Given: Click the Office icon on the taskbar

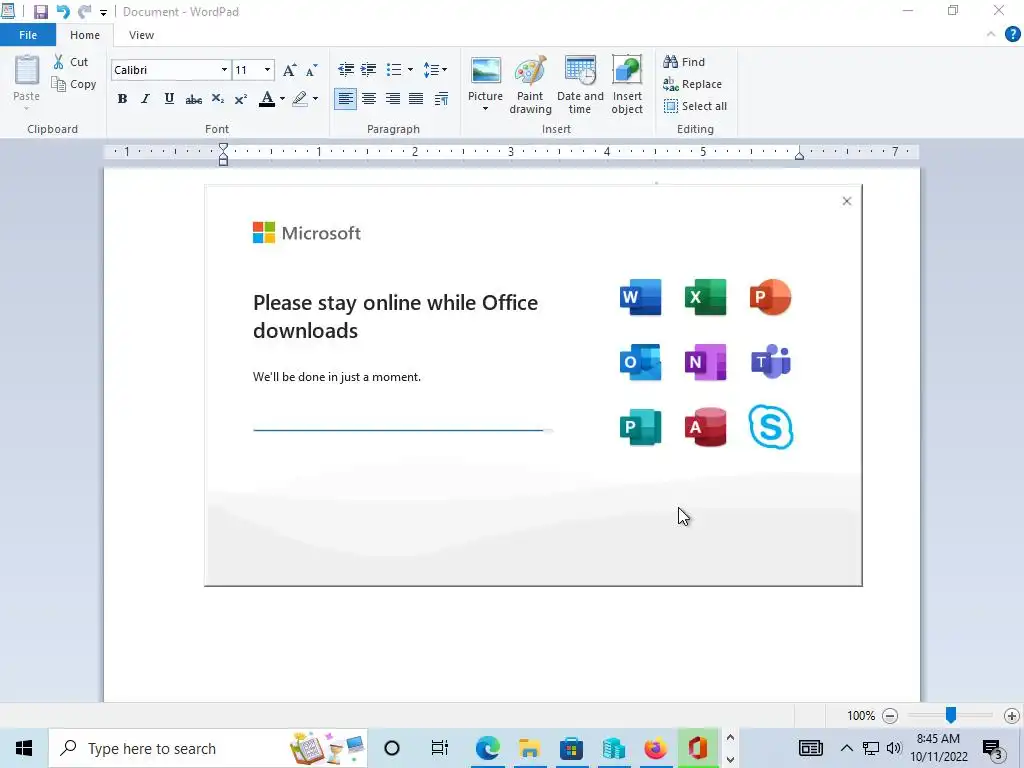Looking at the screenshot, I should coord(697,748).
